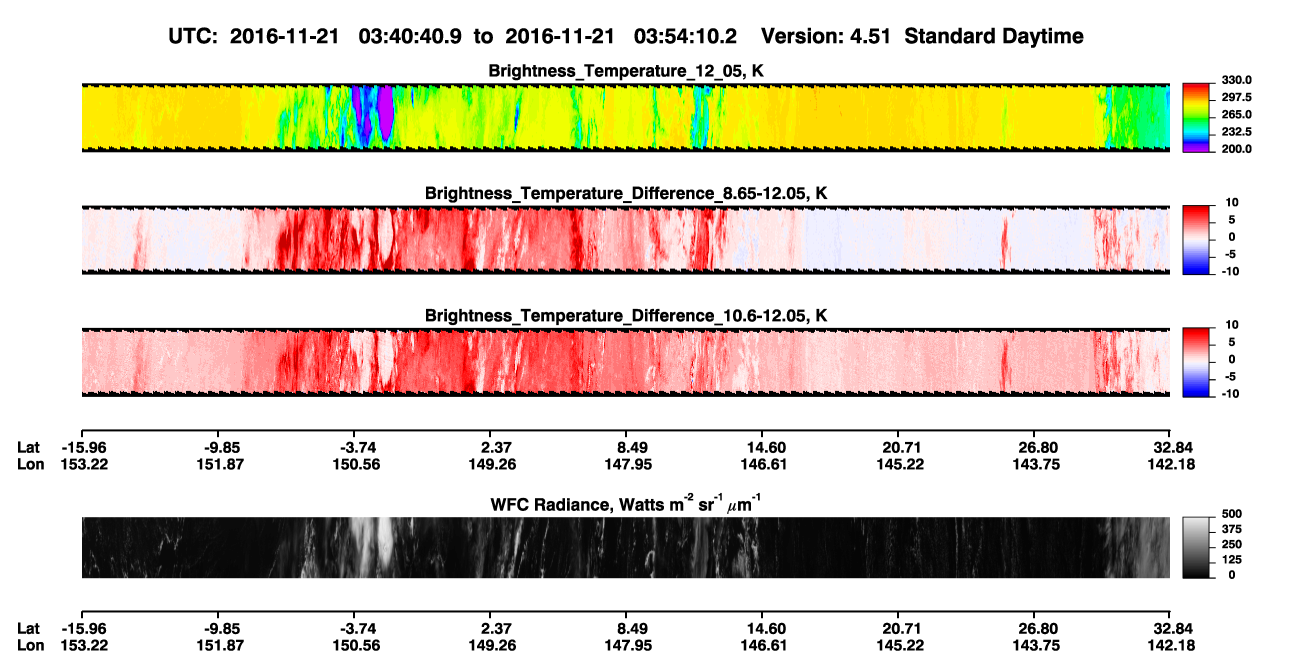The width and height of the screenshot is (1300, 667).
Task: Click the 10.6-12.05 difference image strip
Action: pos(626,362)
